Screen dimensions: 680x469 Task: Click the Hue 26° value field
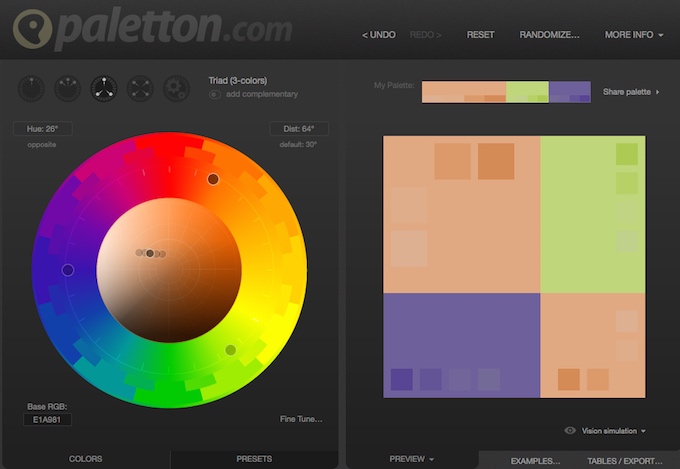tap(42, 129)
